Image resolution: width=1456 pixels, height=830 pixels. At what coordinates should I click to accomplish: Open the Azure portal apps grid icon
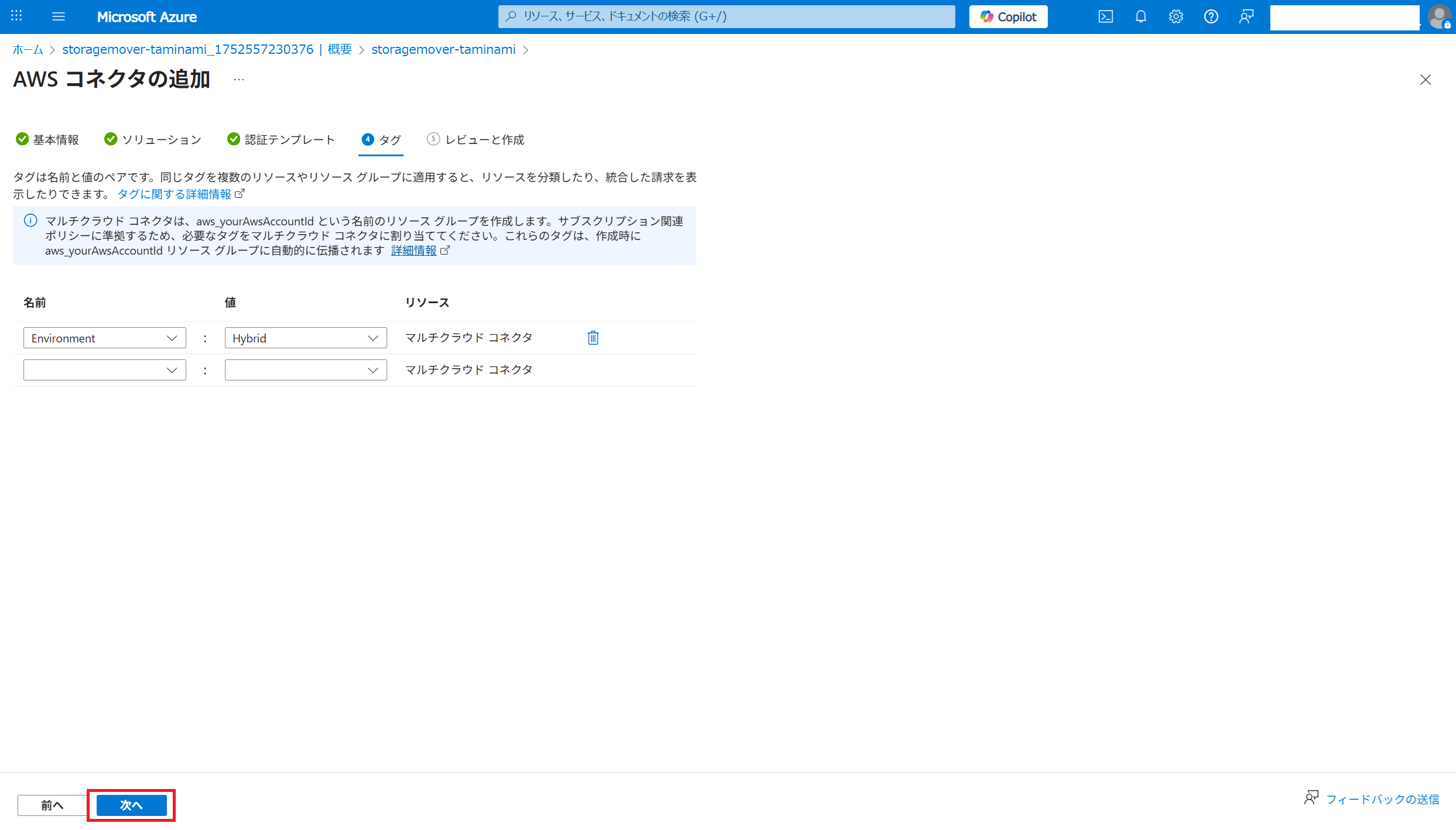pyautogui.click(x=16, y=16)
